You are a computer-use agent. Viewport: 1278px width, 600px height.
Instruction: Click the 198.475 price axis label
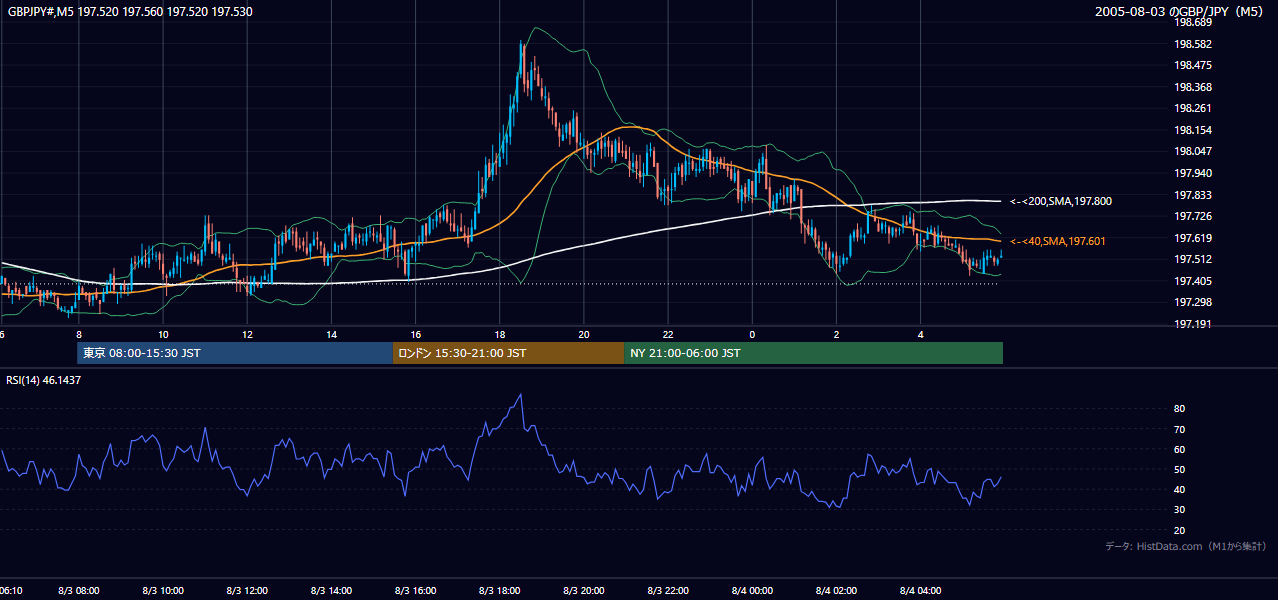1194,66
